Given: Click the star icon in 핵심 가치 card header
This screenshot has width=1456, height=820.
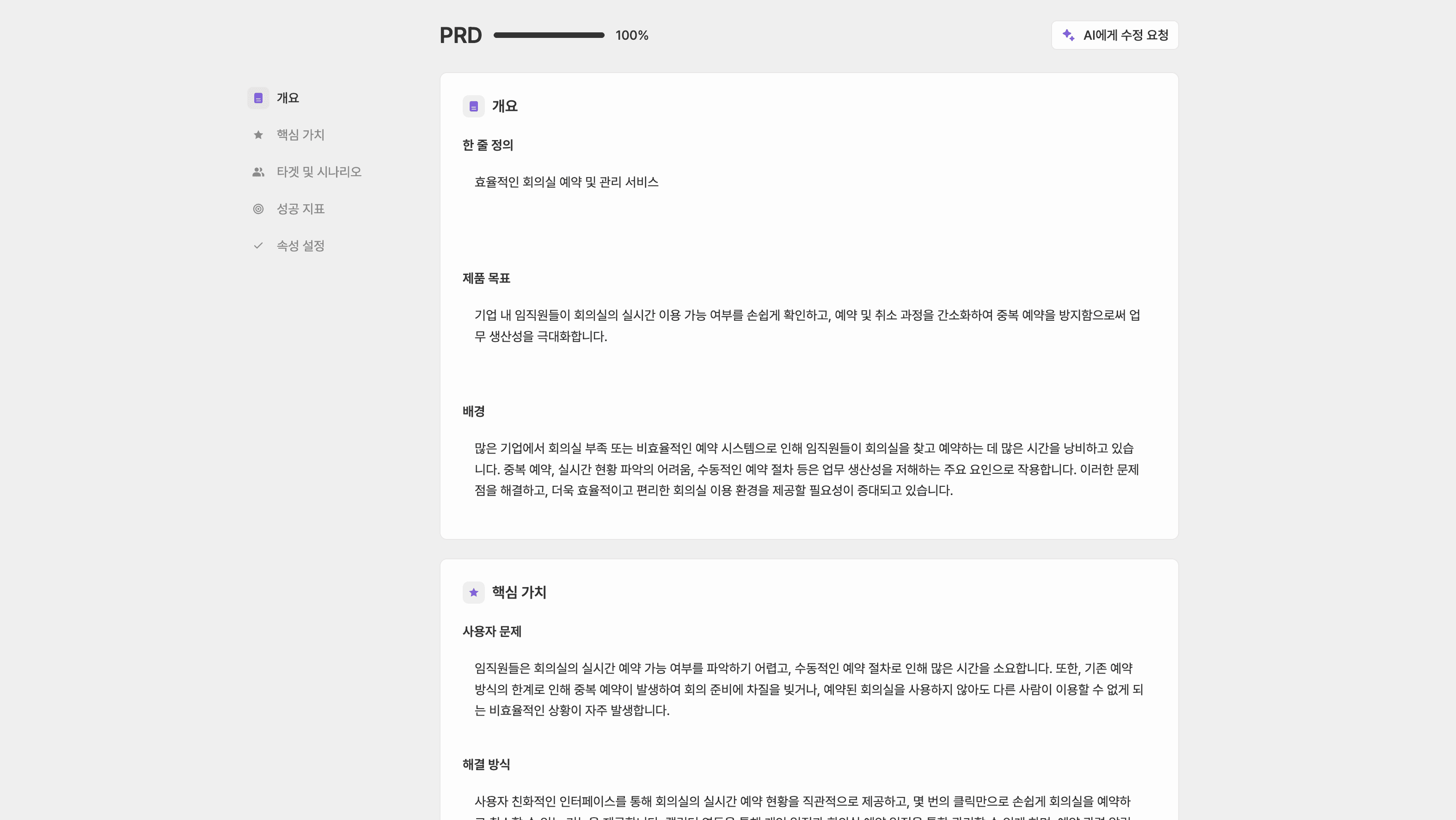Looking at the screenshot, I should (474, 592).
